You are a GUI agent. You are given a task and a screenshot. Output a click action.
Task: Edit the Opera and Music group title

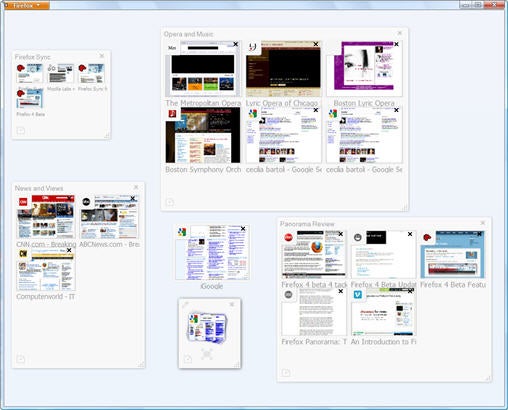[188, 34]
